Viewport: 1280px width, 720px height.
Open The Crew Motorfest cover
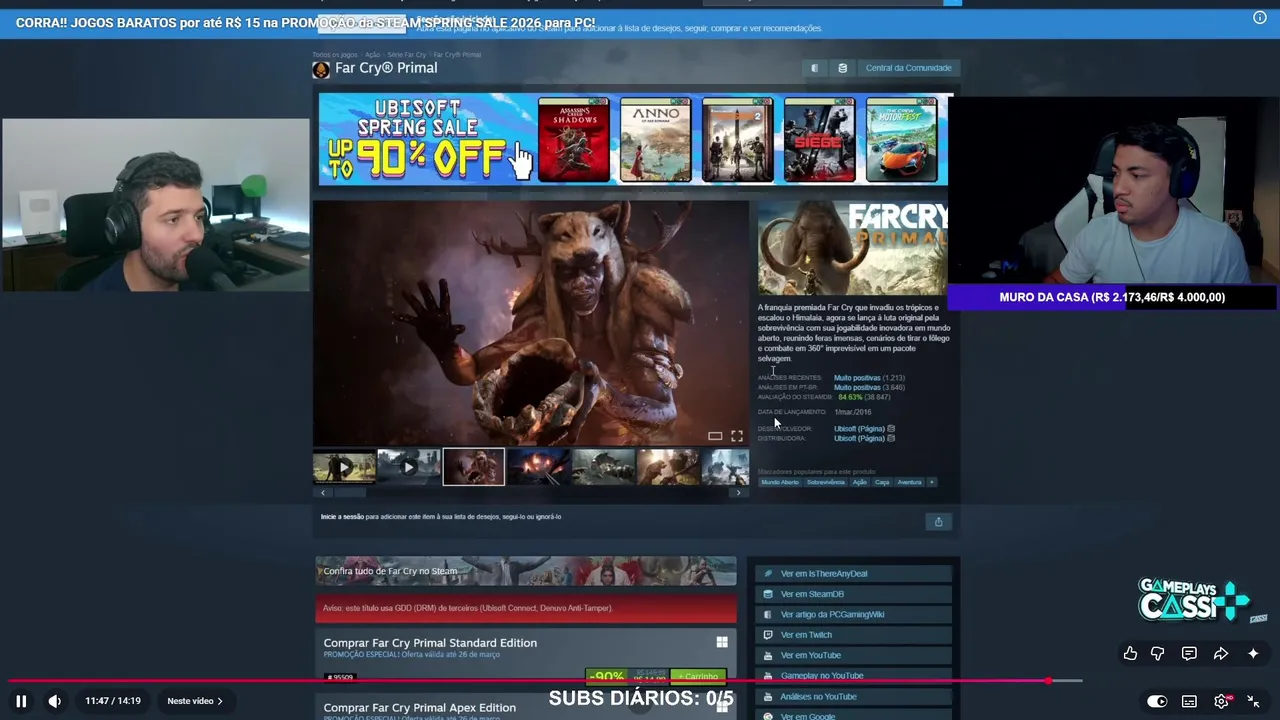click(x=901, y=139)
